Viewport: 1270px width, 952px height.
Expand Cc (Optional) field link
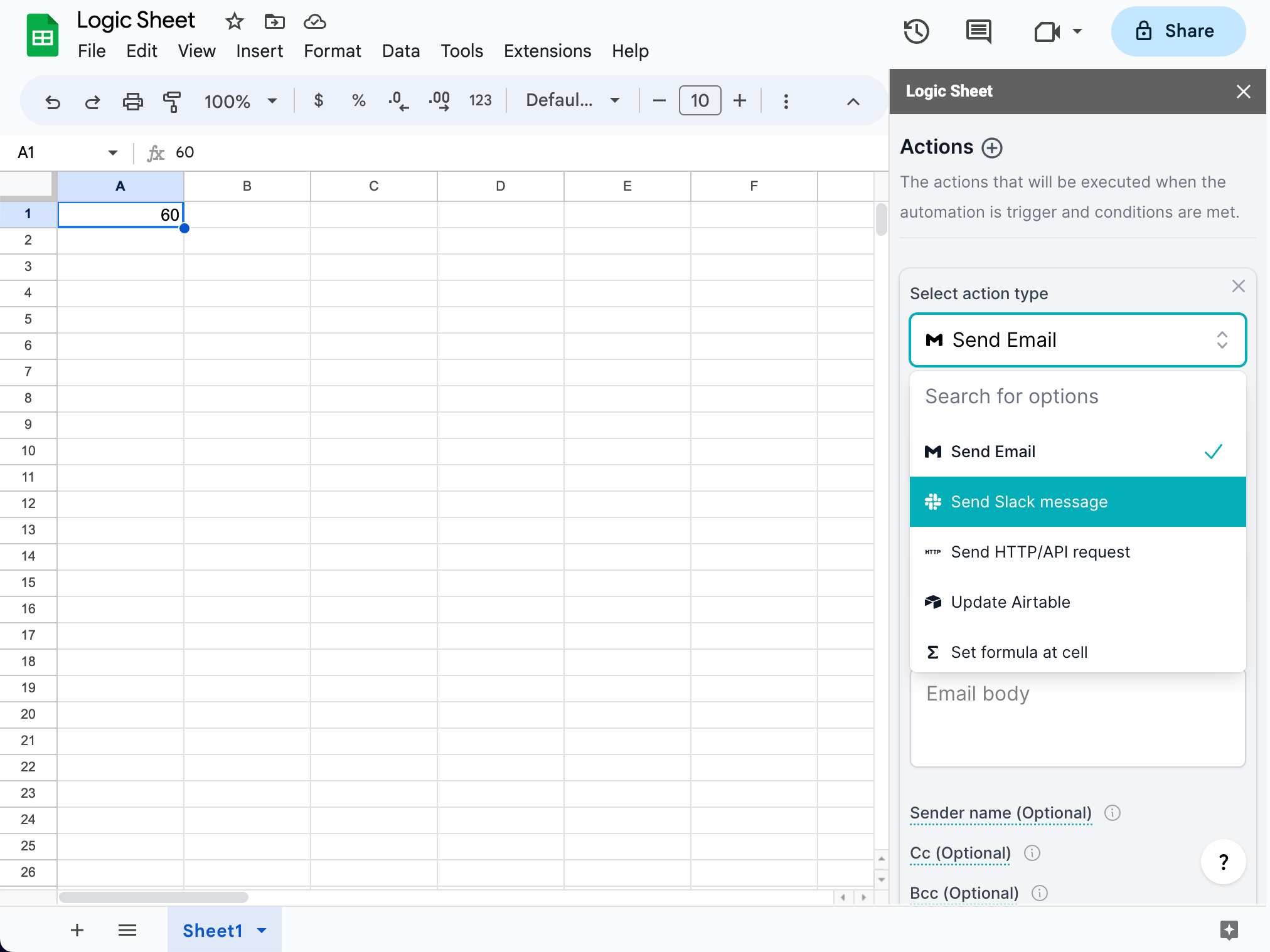click(960, 853)
